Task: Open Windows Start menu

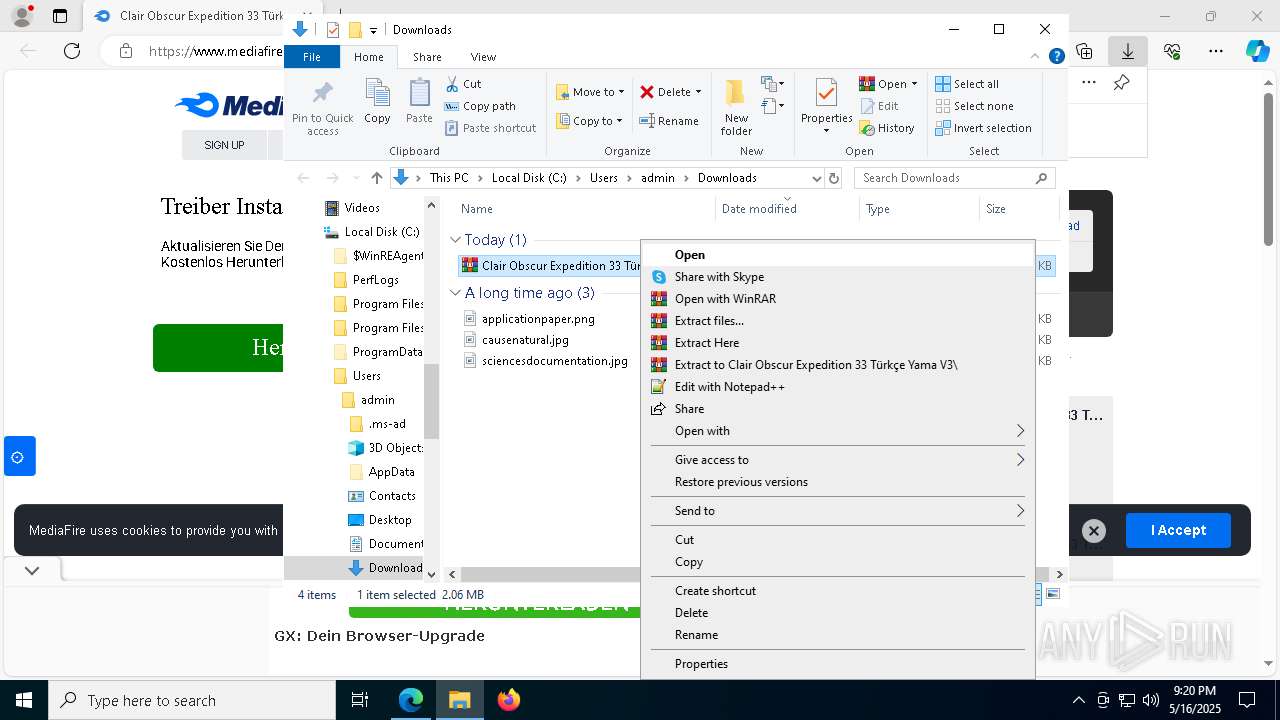Action: [24, 700]
